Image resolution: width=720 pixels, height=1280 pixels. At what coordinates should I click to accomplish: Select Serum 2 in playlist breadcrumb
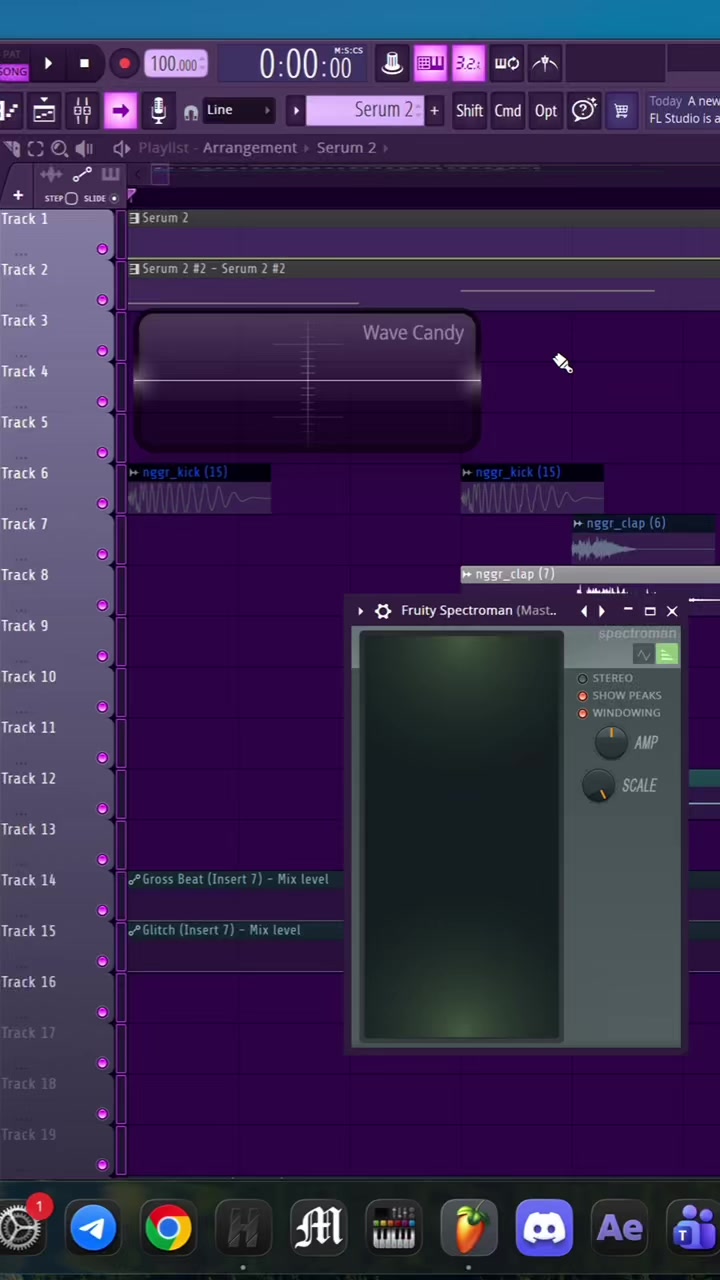pyautogui.click(x=346, y=148)
